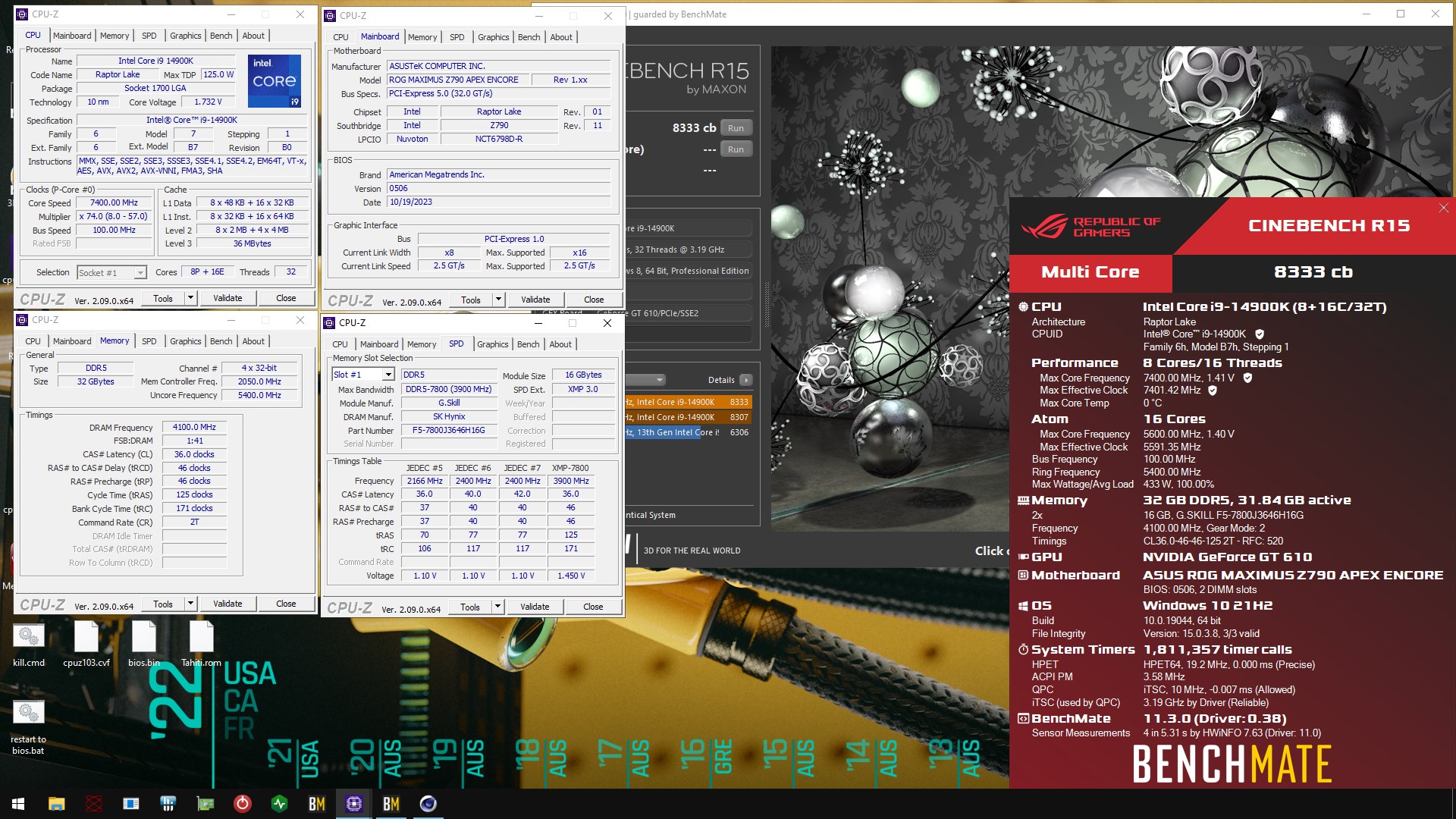Switch to Mainboard tab in CPU-Z CPU window
The image size is (1456, 819).
72,36
